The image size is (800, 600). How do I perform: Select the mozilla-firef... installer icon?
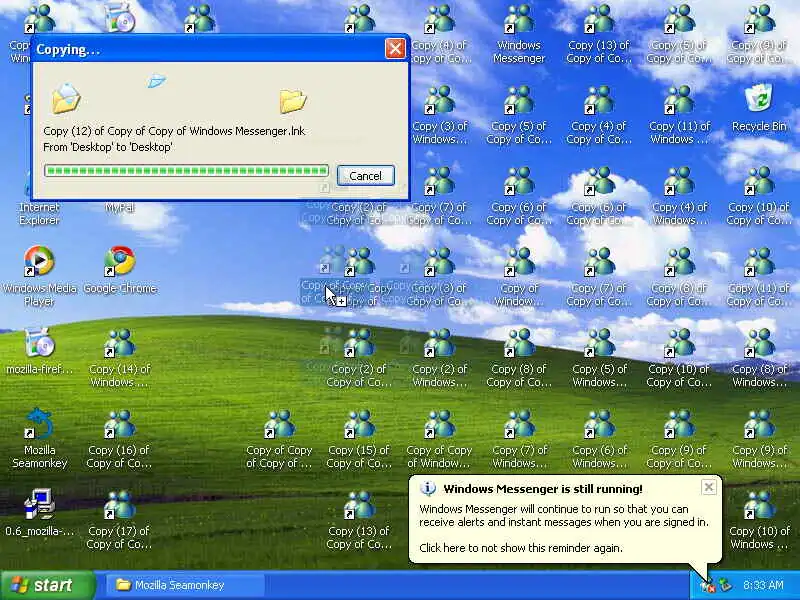[39, 351]
